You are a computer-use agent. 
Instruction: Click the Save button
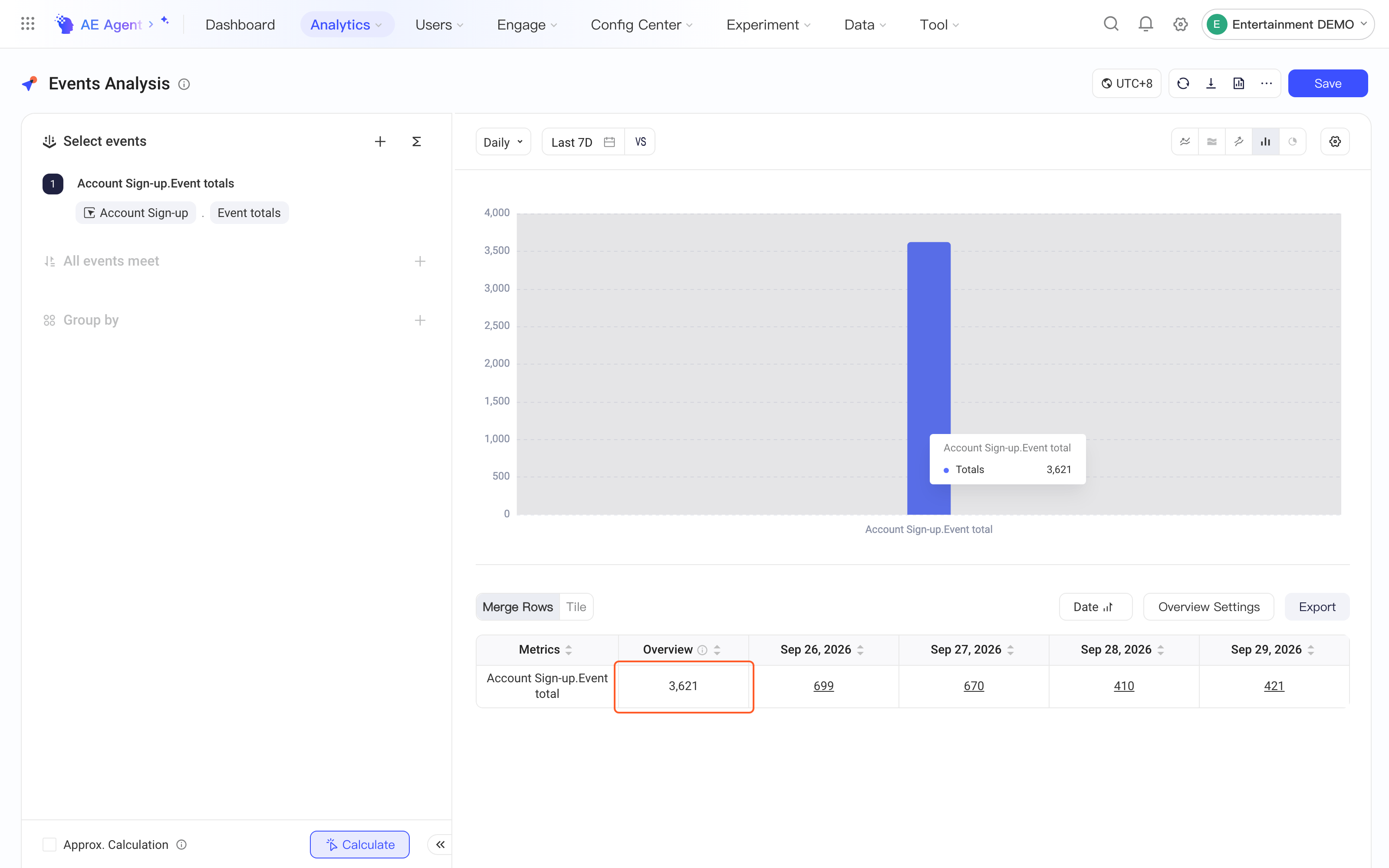click(1328, 84)
